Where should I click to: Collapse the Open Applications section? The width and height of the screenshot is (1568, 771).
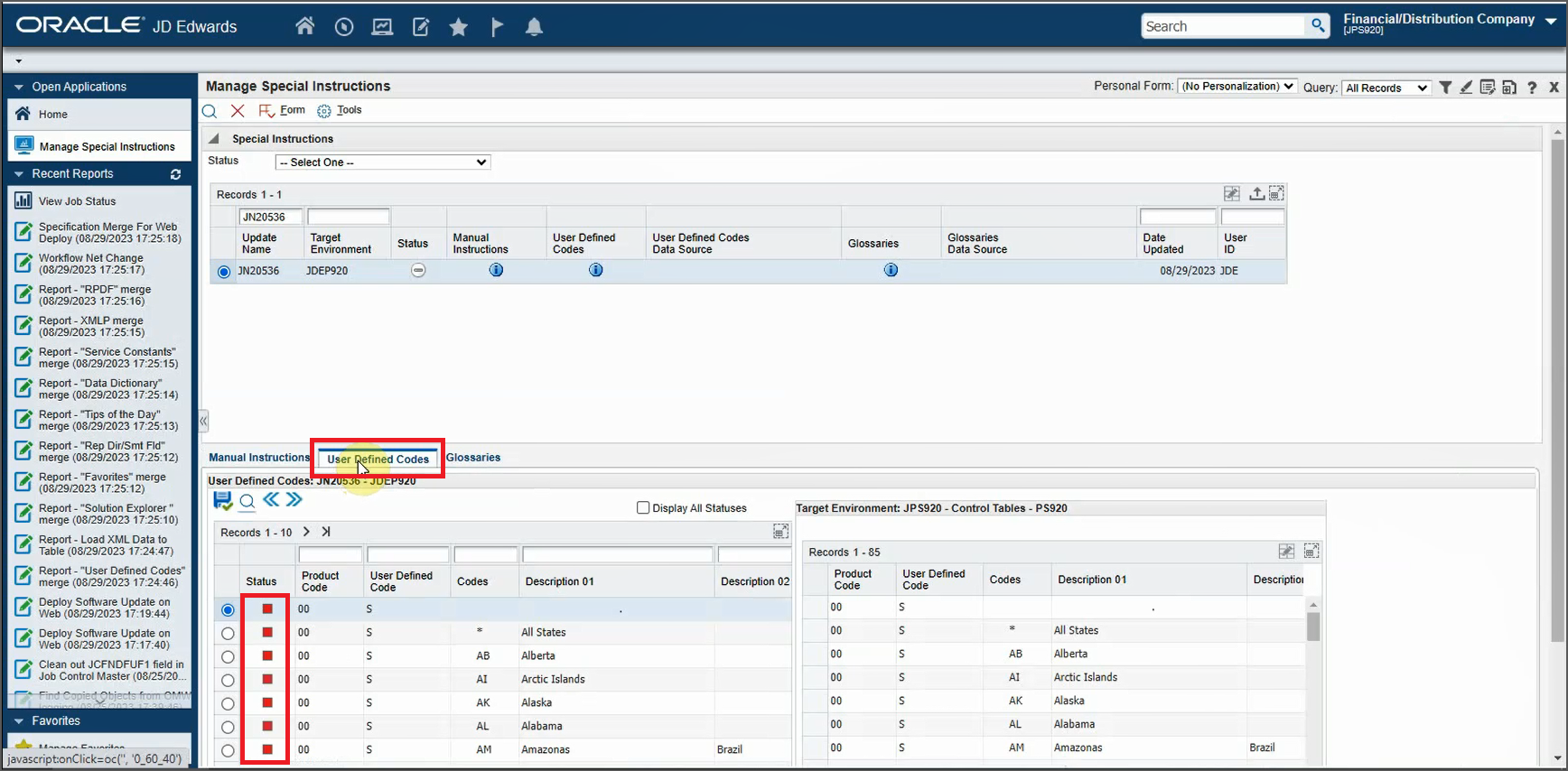[19, 88]
